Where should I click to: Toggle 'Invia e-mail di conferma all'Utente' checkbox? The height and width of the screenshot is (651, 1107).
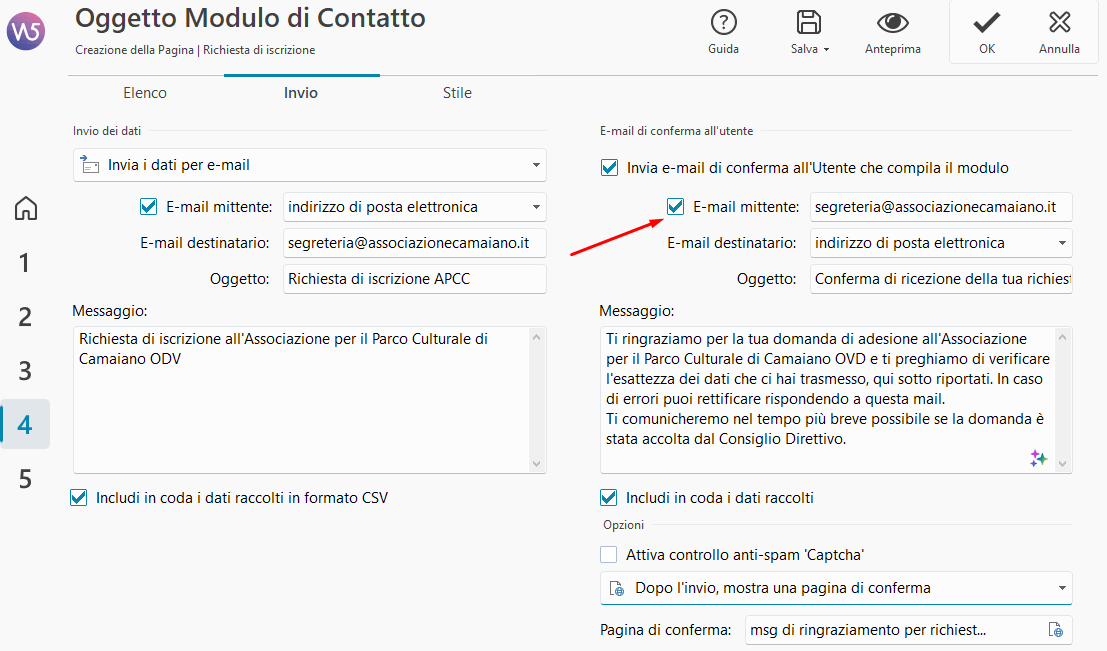pos(609,168)
